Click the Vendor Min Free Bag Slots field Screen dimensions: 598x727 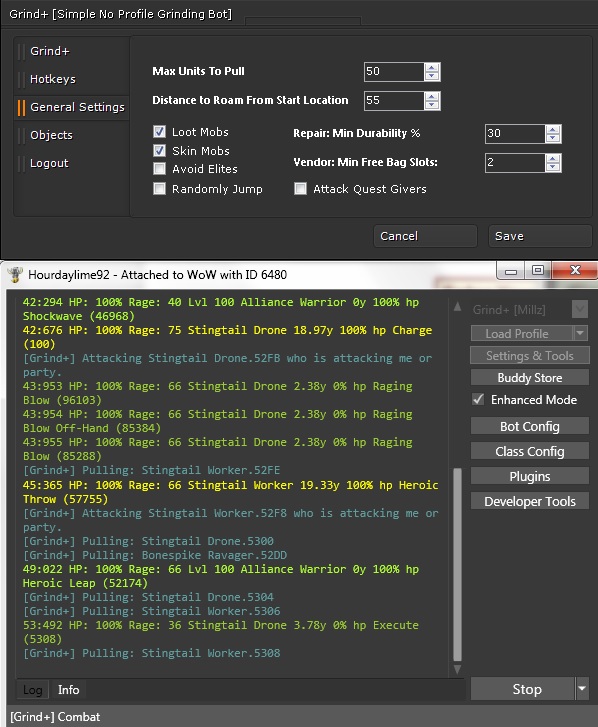click(515, 163)
